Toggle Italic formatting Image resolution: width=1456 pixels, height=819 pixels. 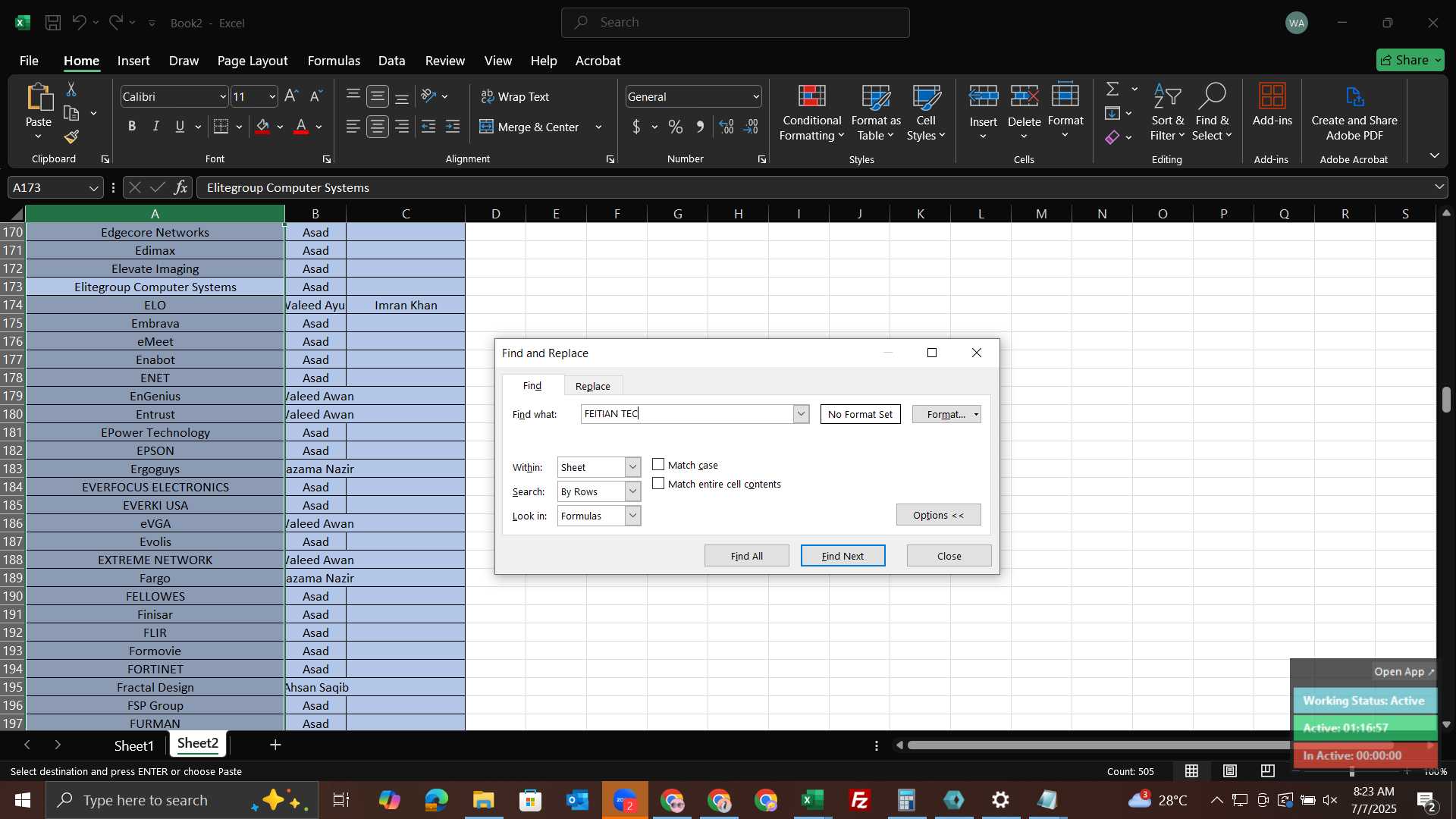(x=155, y=127)
